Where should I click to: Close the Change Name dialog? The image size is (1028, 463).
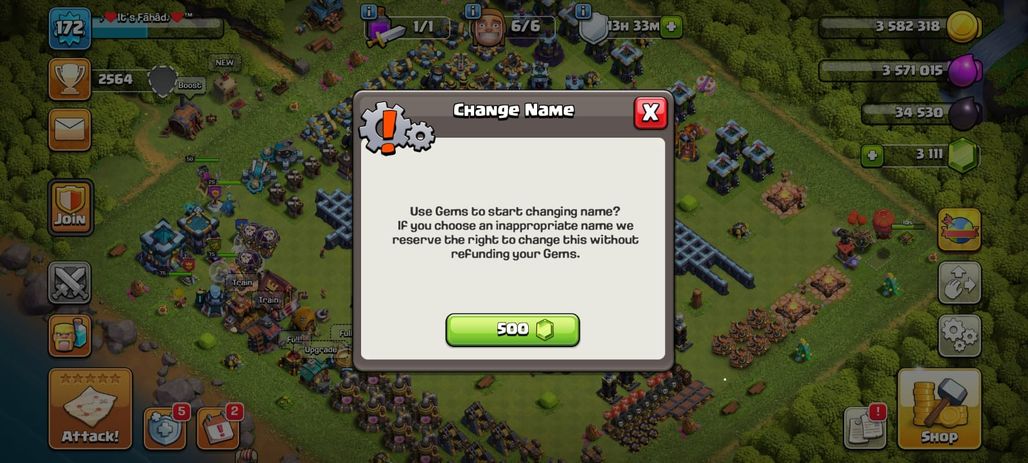click(650, 113)
